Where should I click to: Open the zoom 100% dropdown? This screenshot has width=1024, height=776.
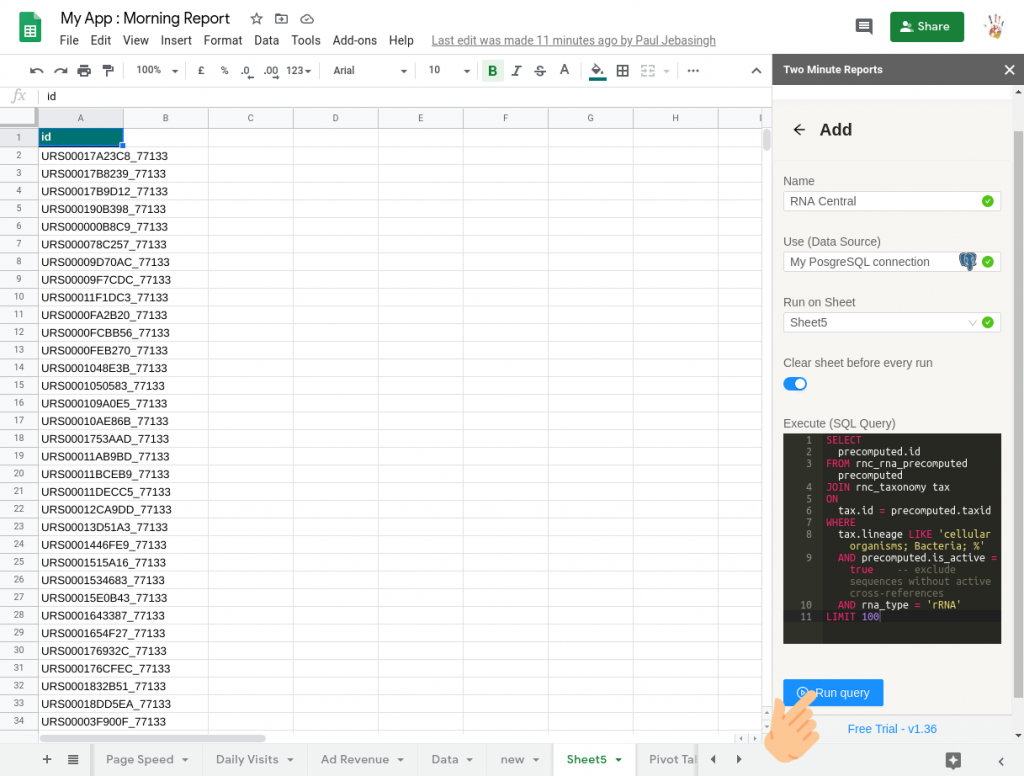[157, 71]
